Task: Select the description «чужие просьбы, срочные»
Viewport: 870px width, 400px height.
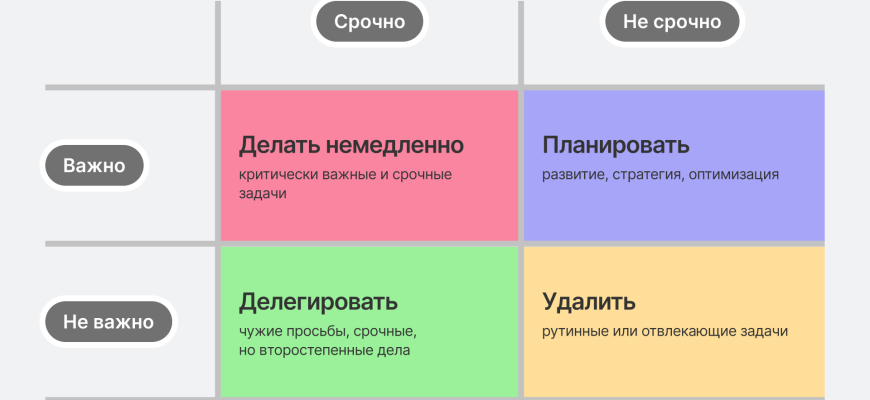Action: tap(327, 331)
